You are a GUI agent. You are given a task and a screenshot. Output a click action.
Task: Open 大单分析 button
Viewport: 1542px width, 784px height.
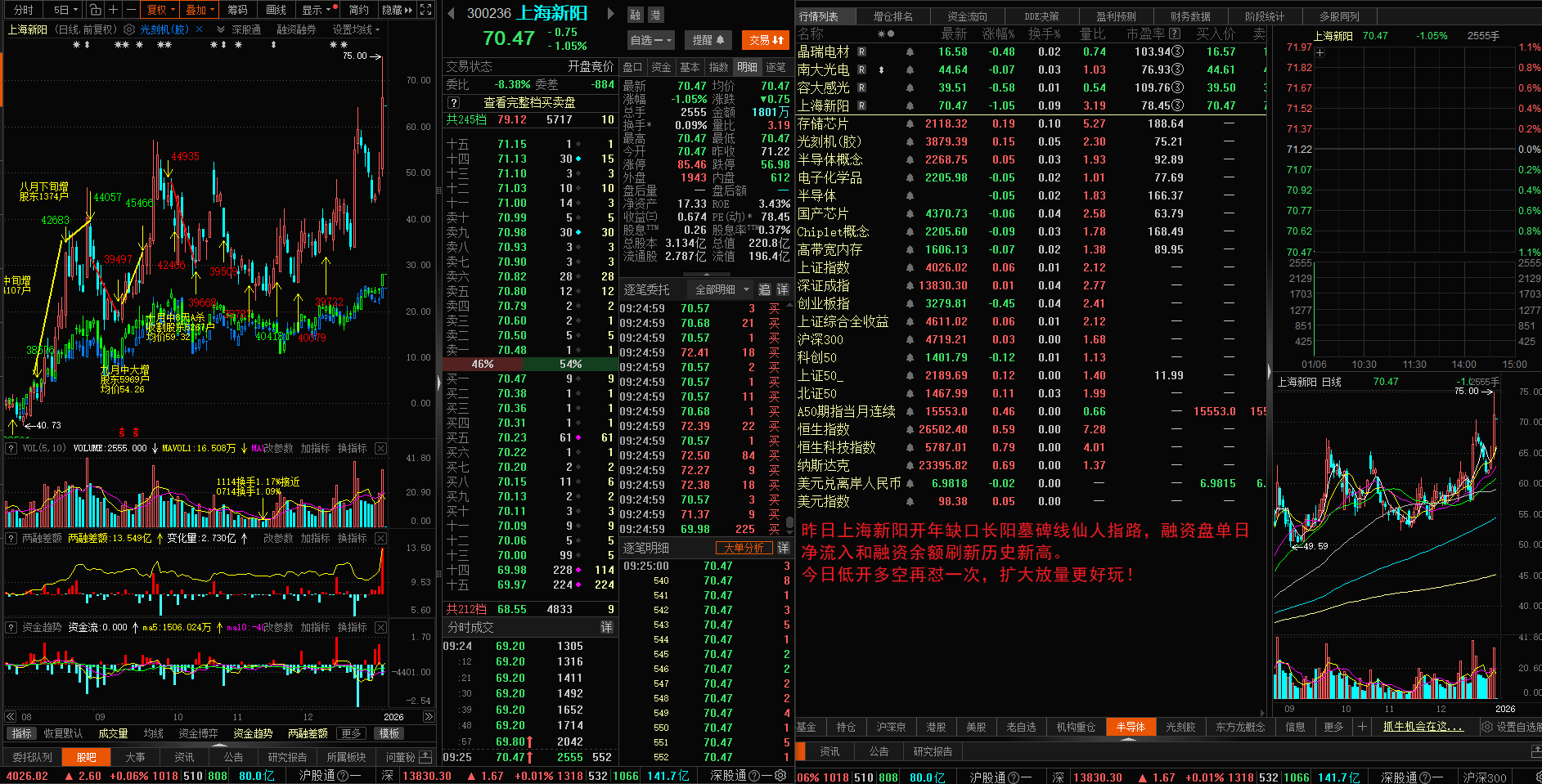[x=744, y=548]
